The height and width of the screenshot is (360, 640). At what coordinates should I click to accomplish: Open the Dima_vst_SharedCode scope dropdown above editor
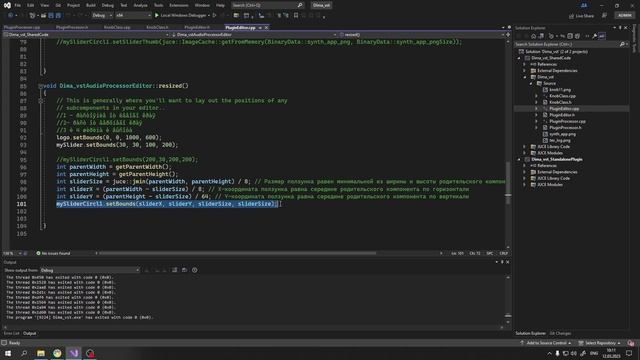point(86,35)
